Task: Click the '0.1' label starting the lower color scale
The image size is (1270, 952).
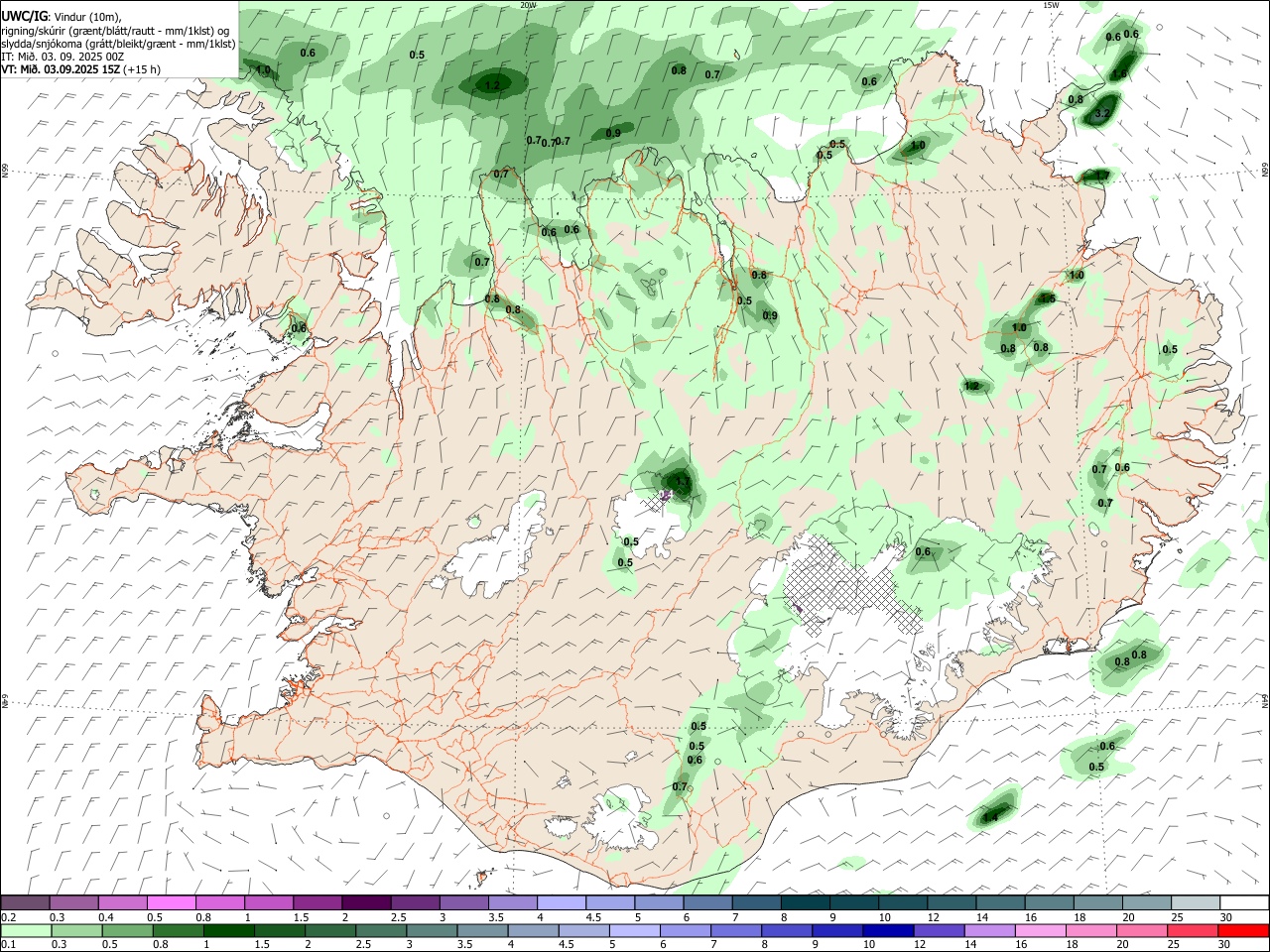Action: tap(8, 945)
